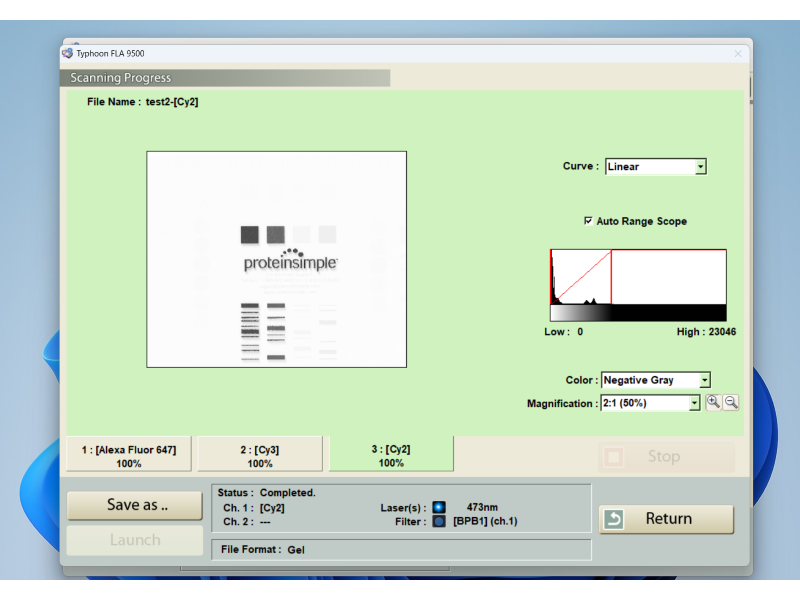Click the Return arrow icon
The width and height of the screenshot is (800, 600).
[x=614, y=519]
